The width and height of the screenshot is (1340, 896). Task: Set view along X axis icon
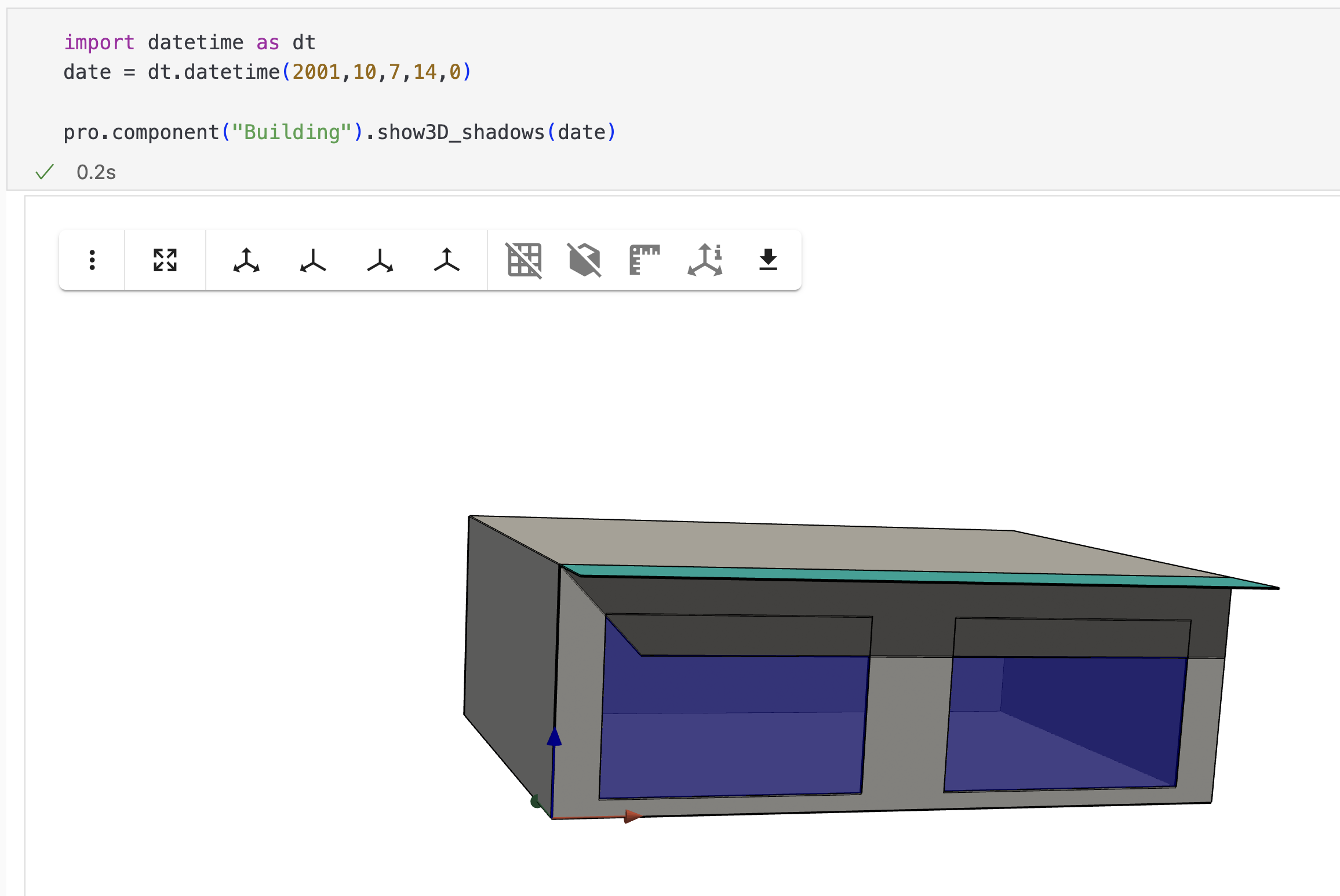(313, 260)
